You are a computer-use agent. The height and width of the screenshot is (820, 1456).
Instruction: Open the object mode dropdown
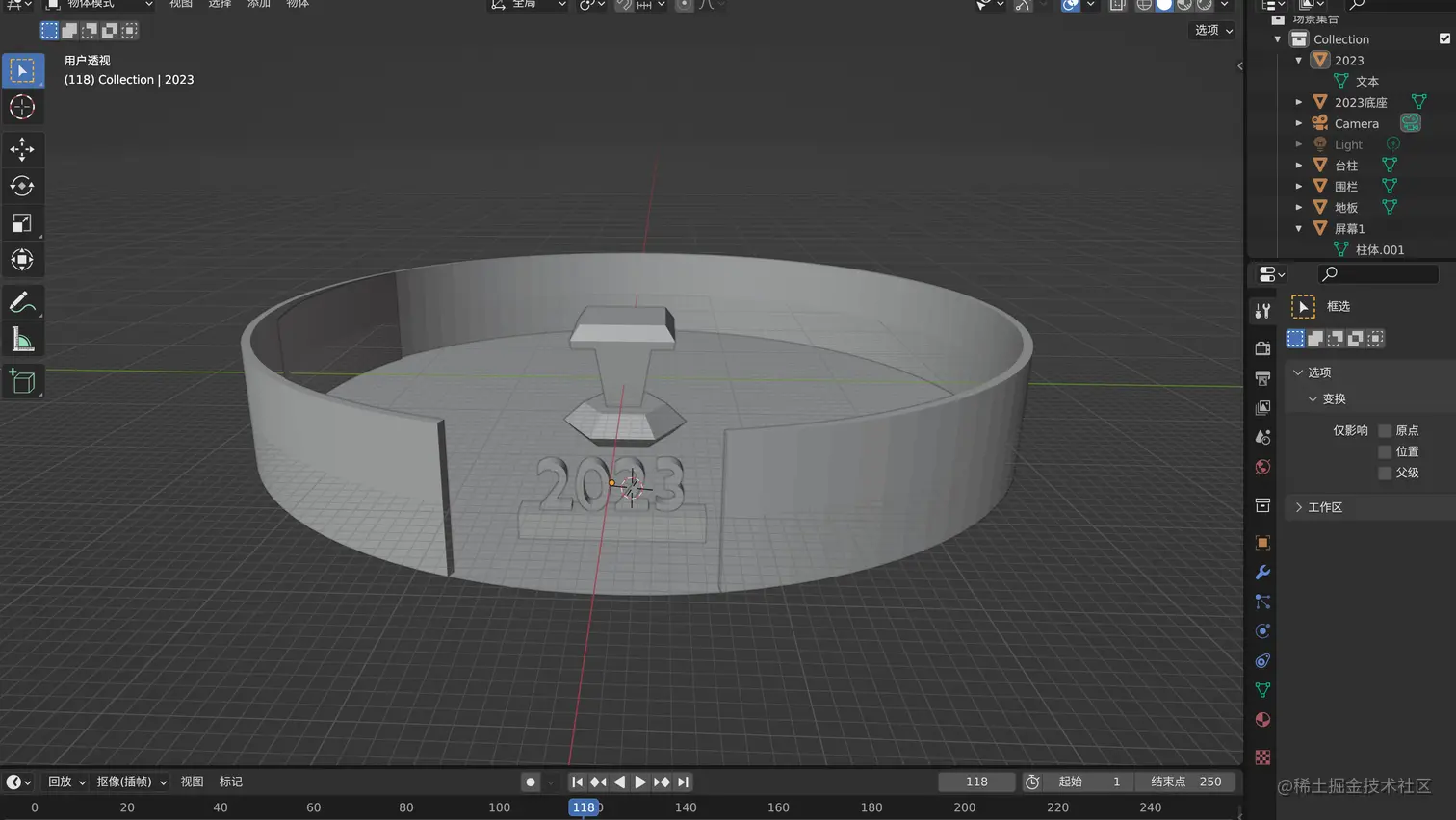click(100, 5)
